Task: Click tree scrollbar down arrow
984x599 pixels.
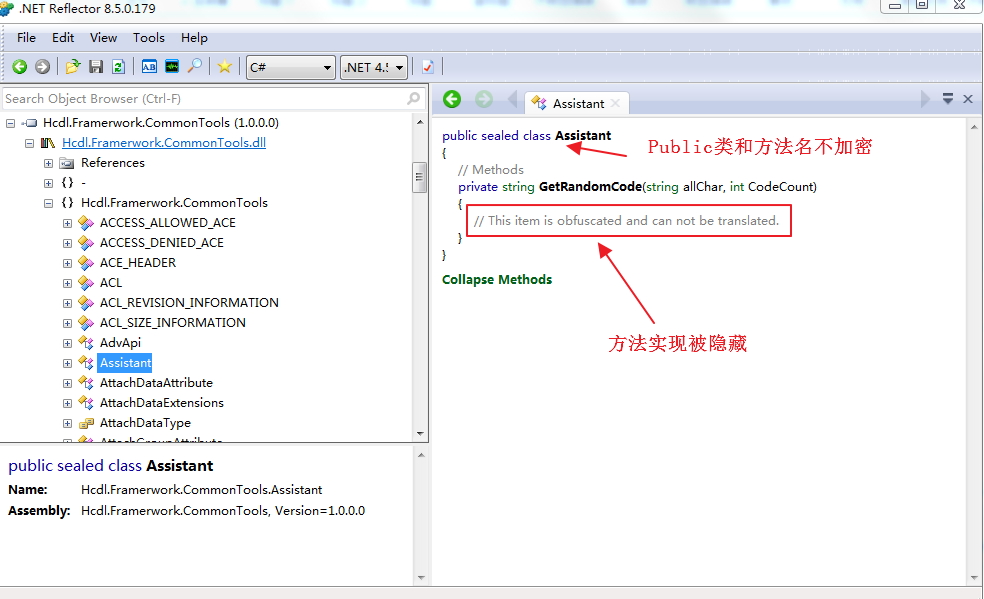Action: click(x=420, y=434)
